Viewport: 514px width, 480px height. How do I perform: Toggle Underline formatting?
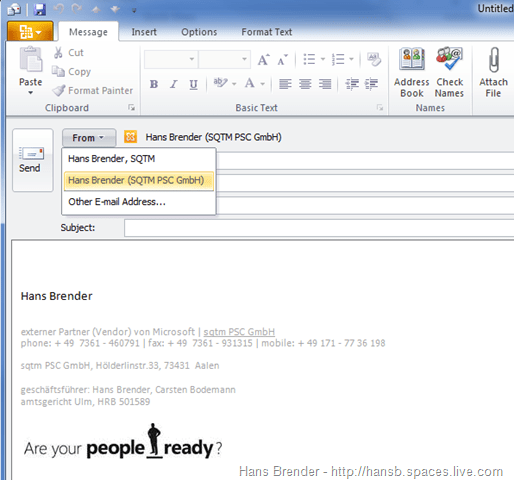click(193, 84)
